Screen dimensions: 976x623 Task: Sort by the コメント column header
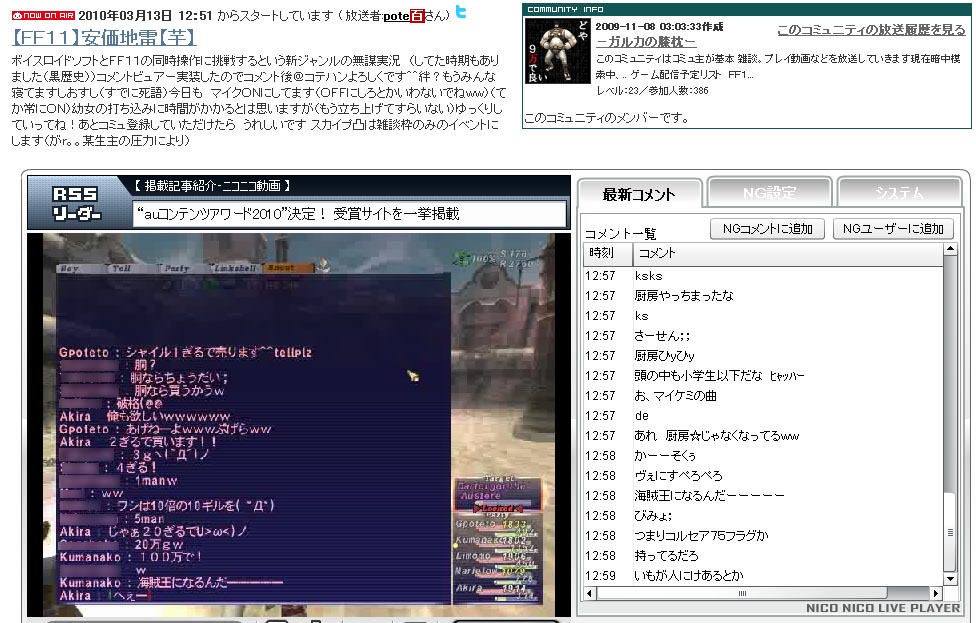788,253
